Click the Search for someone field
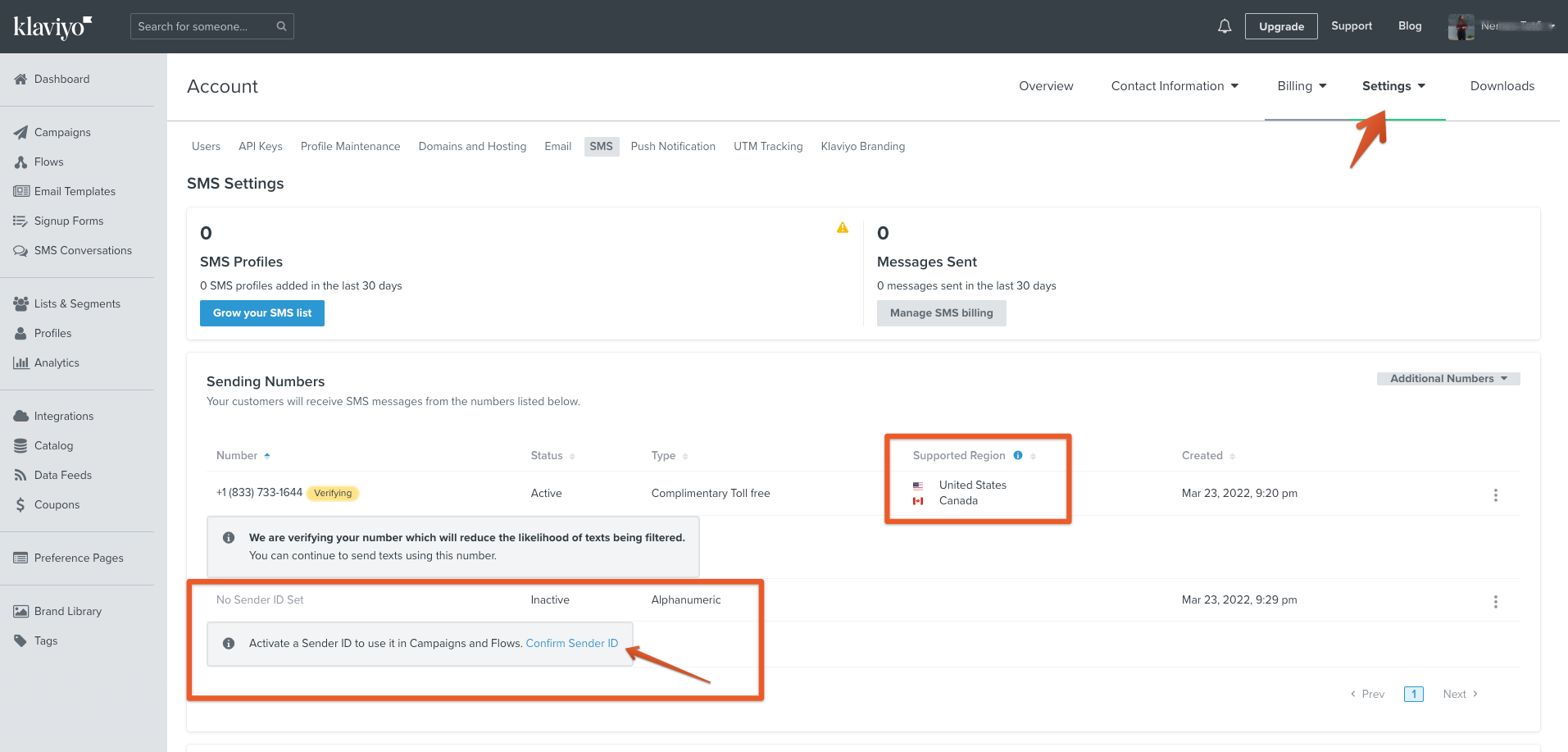Image resolution: width=1568 pixels, height=752 pixels. [211, 26]
